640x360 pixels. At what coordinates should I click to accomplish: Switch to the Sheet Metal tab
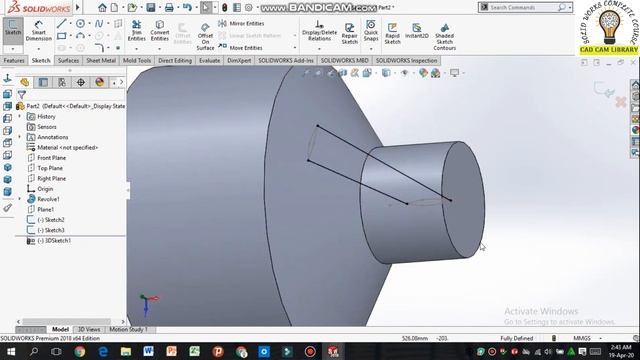point(101,60)
